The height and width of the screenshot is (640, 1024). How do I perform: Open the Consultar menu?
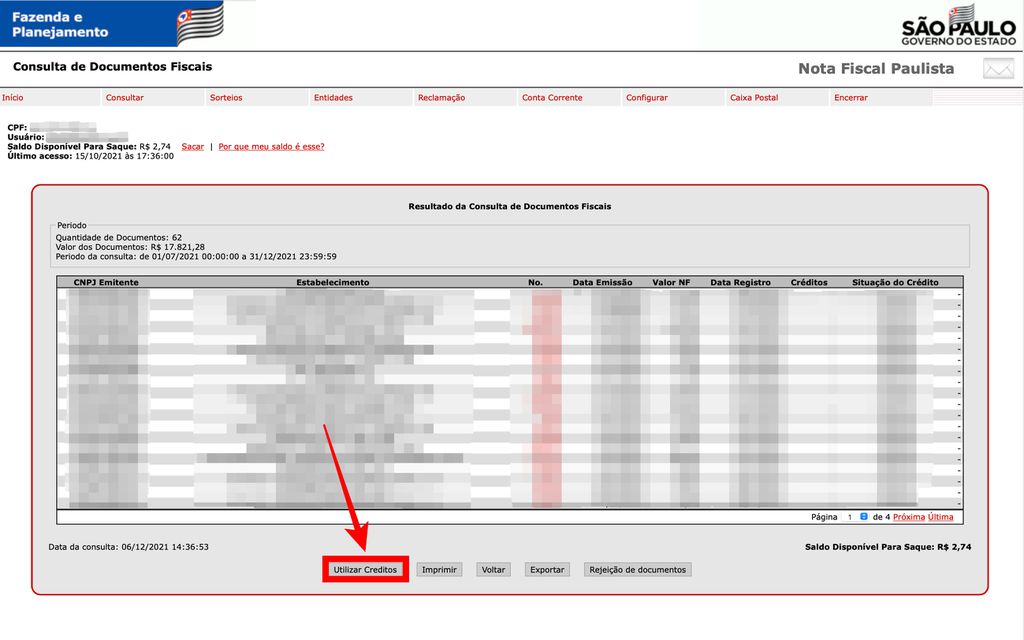[x=125, y=97]
